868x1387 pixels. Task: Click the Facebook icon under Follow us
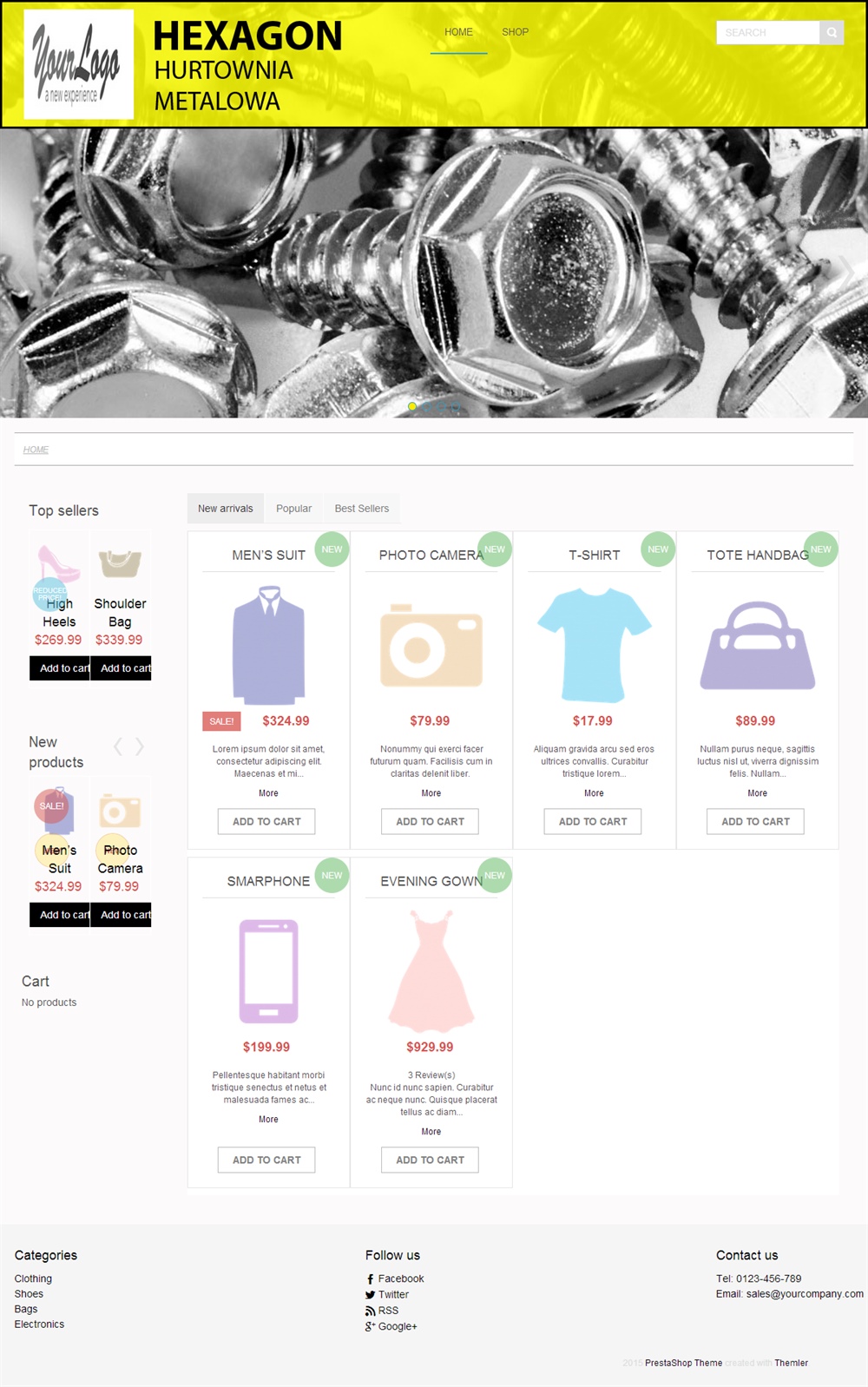click(371, 1279)
